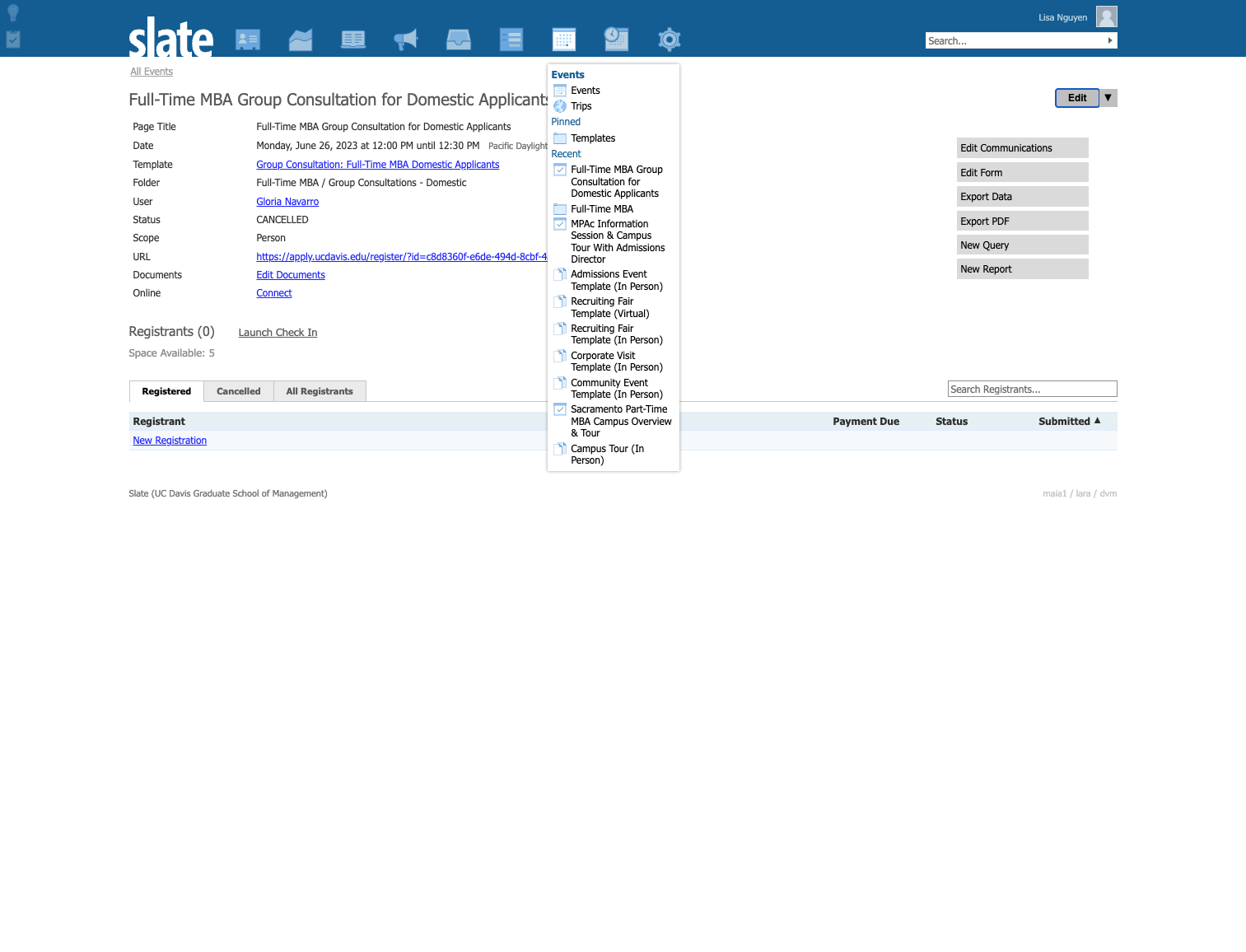Open the Forms list icon in navbar
This screenshot has width=1246, height=952.
pos(511,40)
